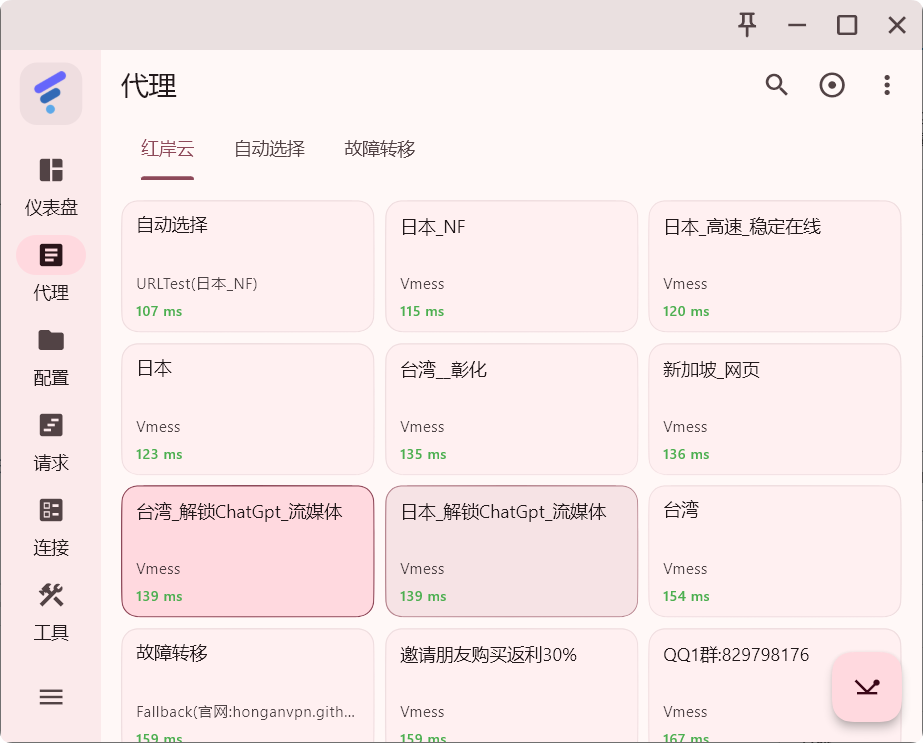
Task: Select the 新加坡_网页 proxy node
Action: [775, 409]
